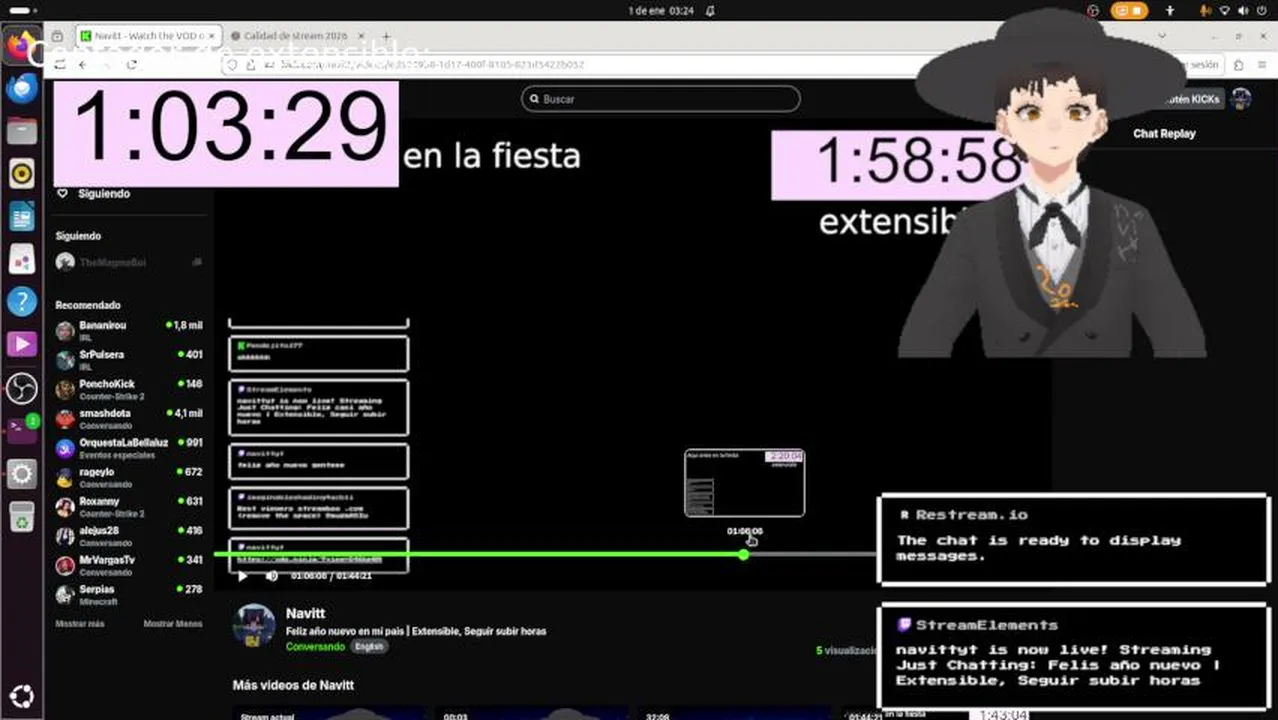Play the Navitt VOD video
The height and width of the screenshot is (720, 1278).
point(242,576)
